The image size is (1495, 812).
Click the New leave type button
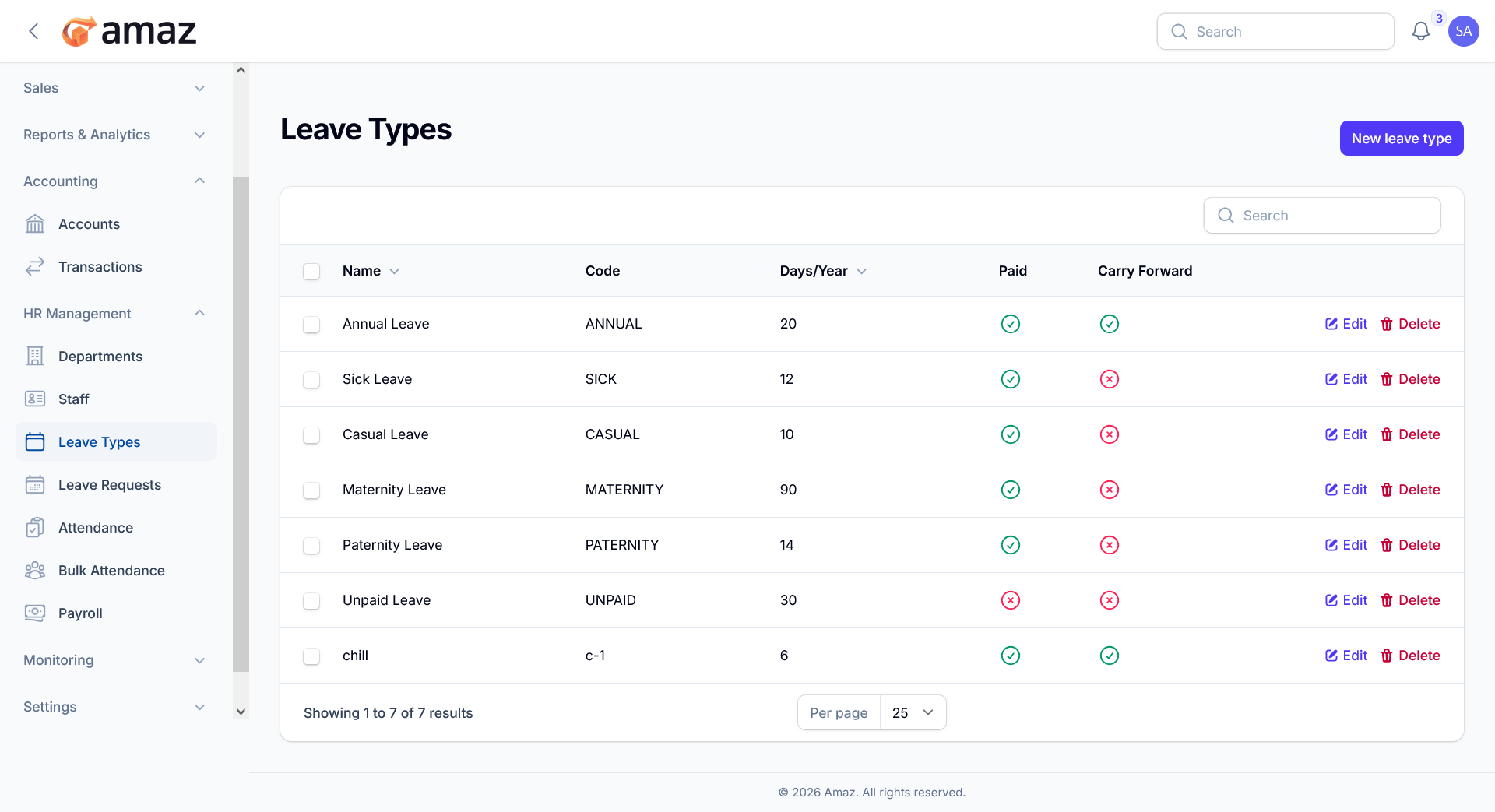[x=1402, y=138]
